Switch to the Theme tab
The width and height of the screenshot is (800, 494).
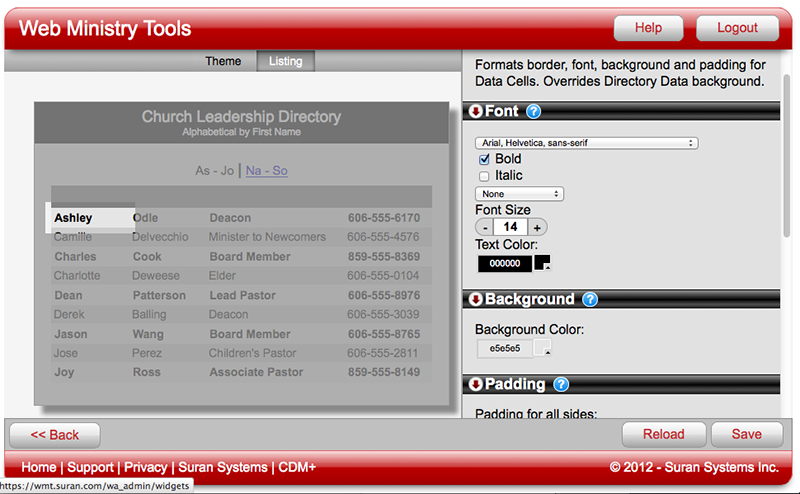click(223, 61)
